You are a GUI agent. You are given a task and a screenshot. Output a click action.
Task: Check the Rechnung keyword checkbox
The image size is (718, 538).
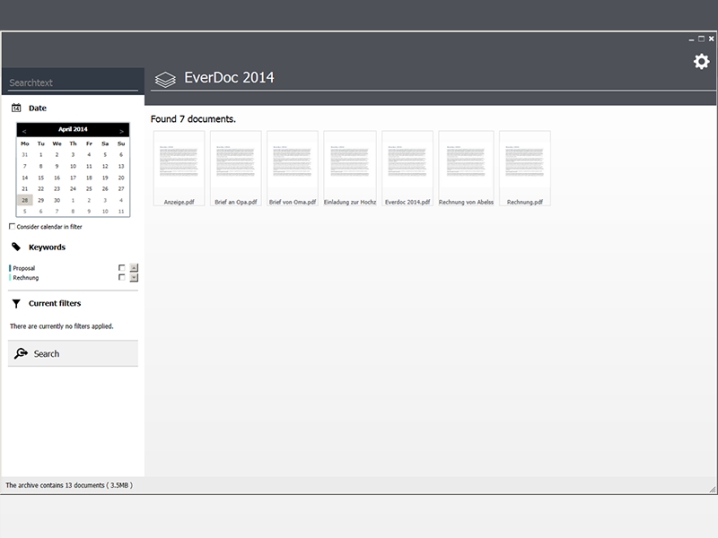pyautogui.click(x=122, y=278)
